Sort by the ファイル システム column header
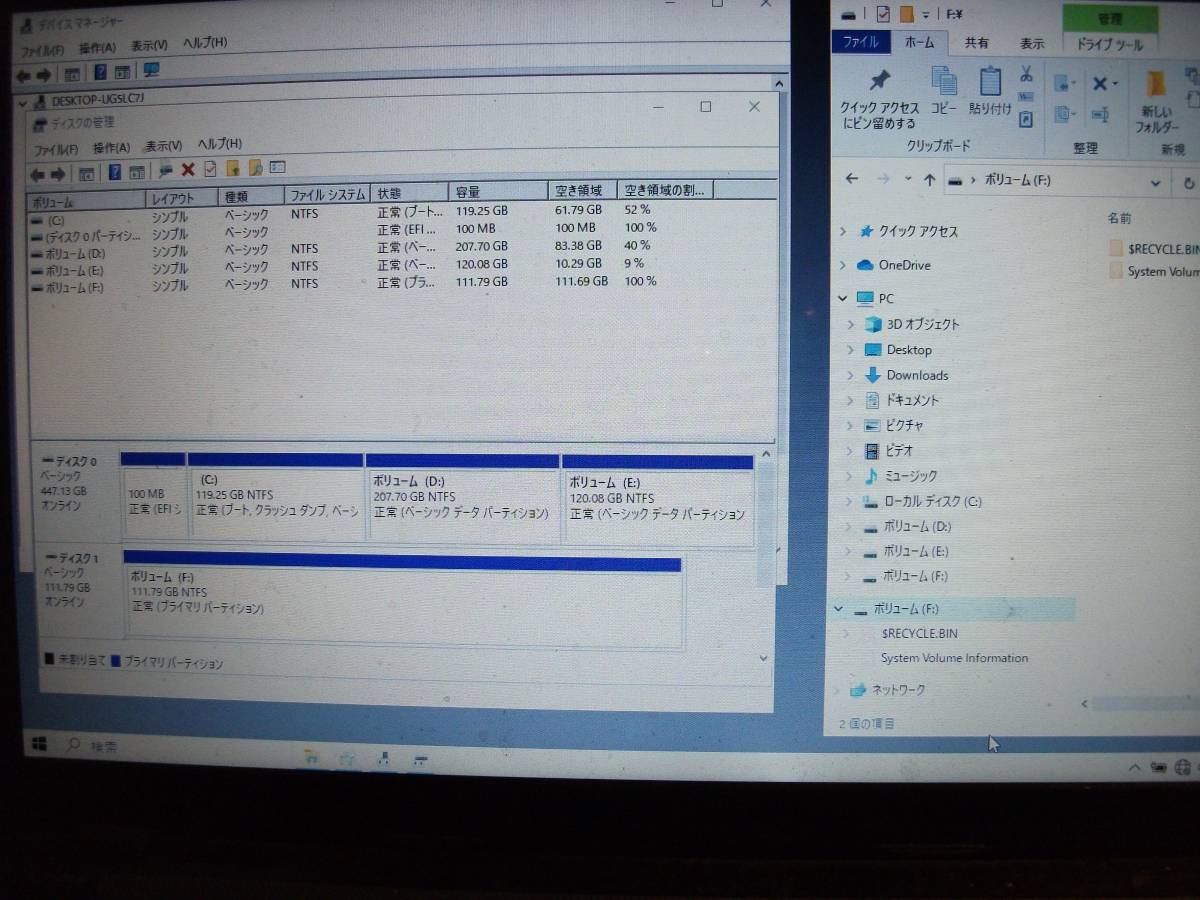 [x=327, y=194]
